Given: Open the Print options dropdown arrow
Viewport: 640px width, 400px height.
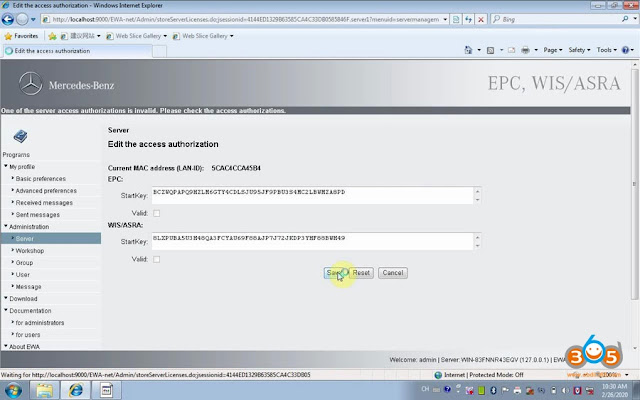Looking at the screenshot, I should click(x=536, y=50).
